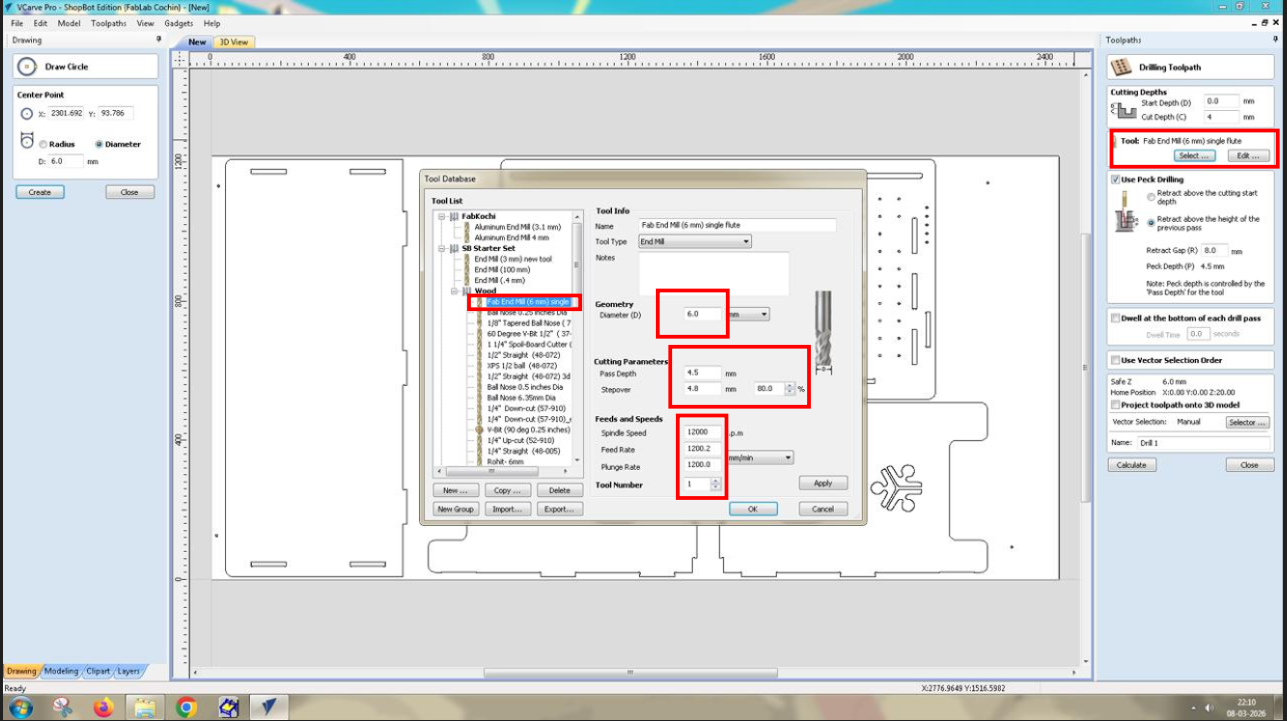Click the VCarve Pro taskbar icon

point(268,708)
